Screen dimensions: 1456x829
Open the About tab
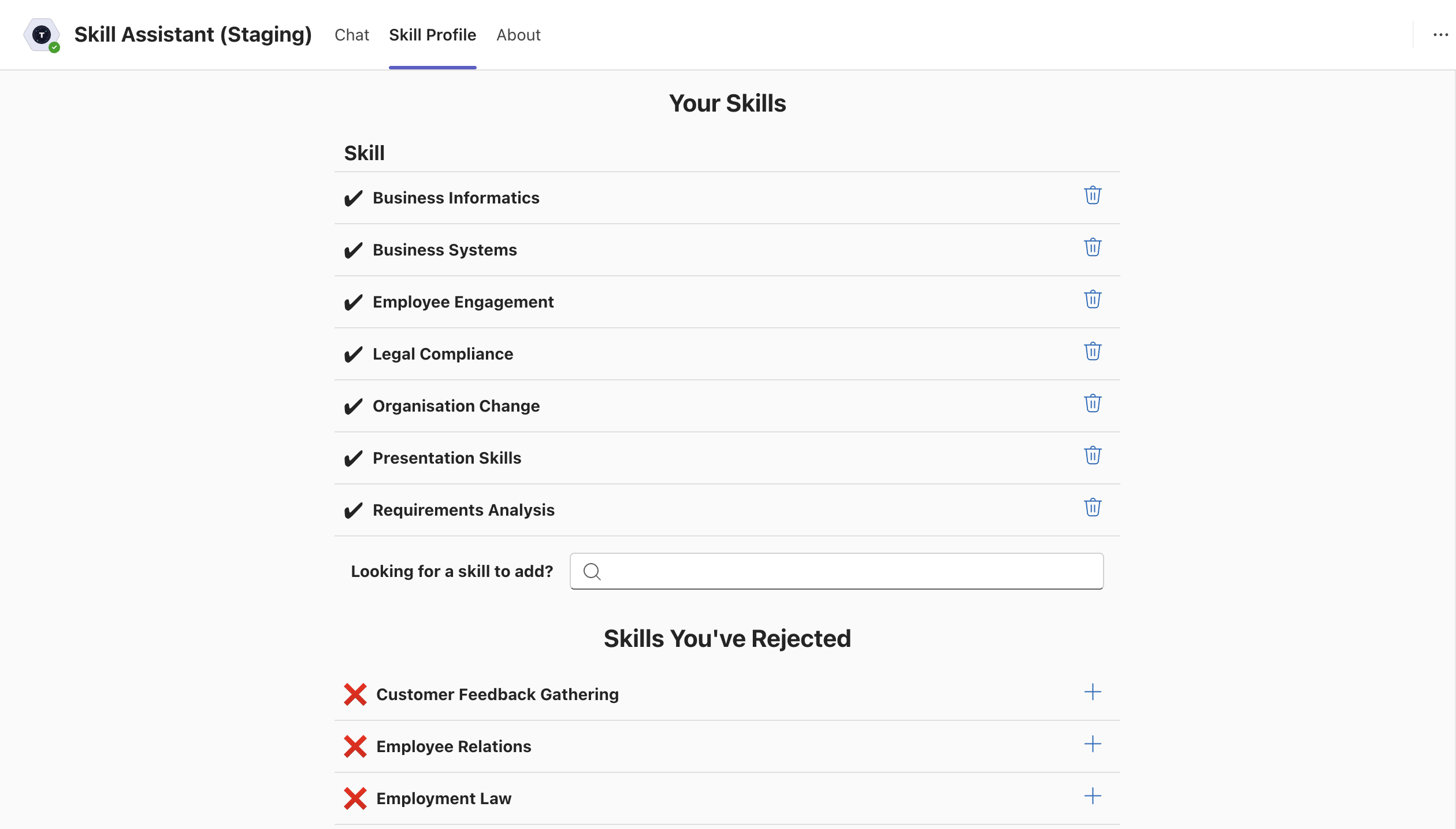point(518,35)
